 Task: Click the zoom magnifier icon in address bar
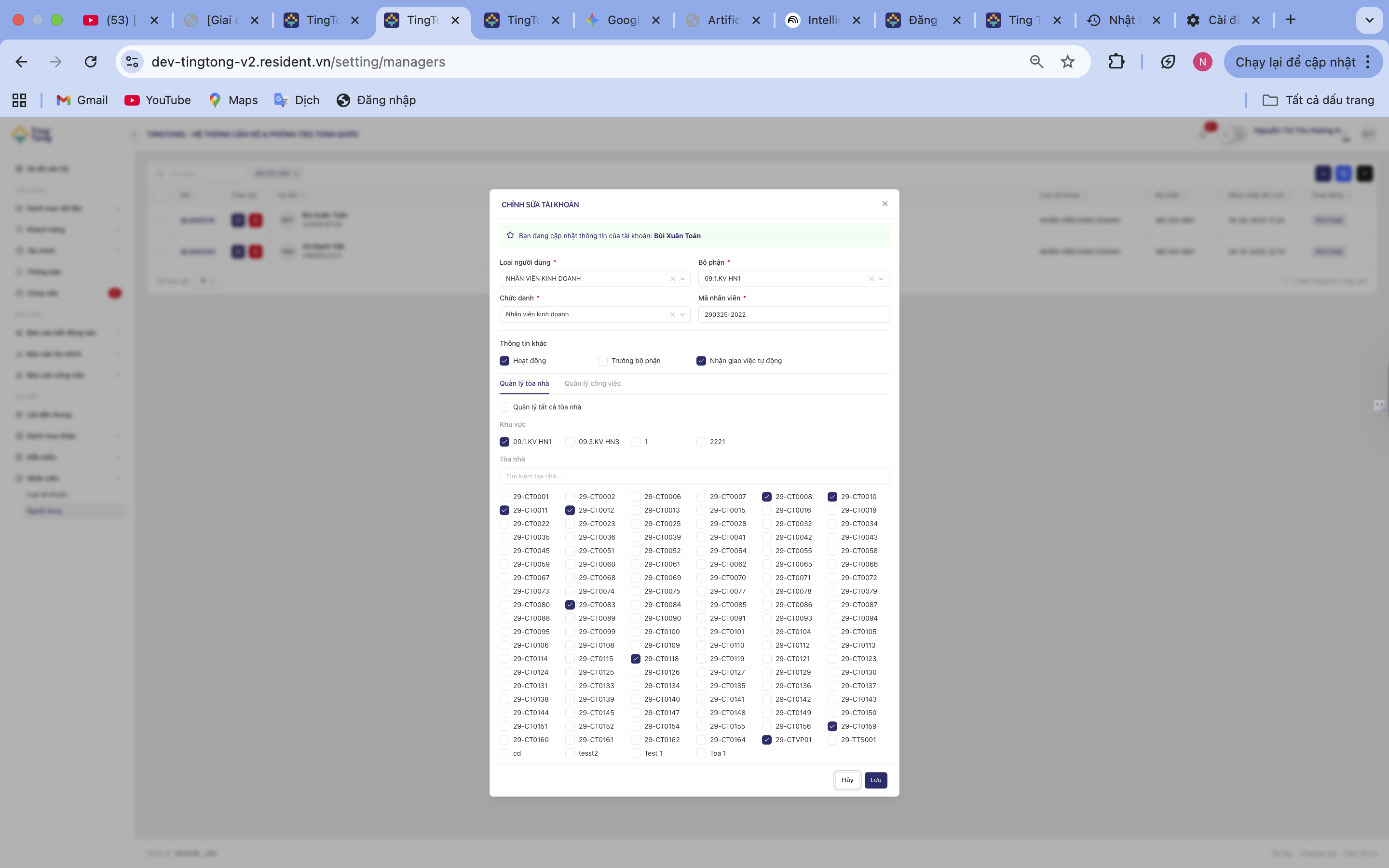click(x=1036, y=61)
